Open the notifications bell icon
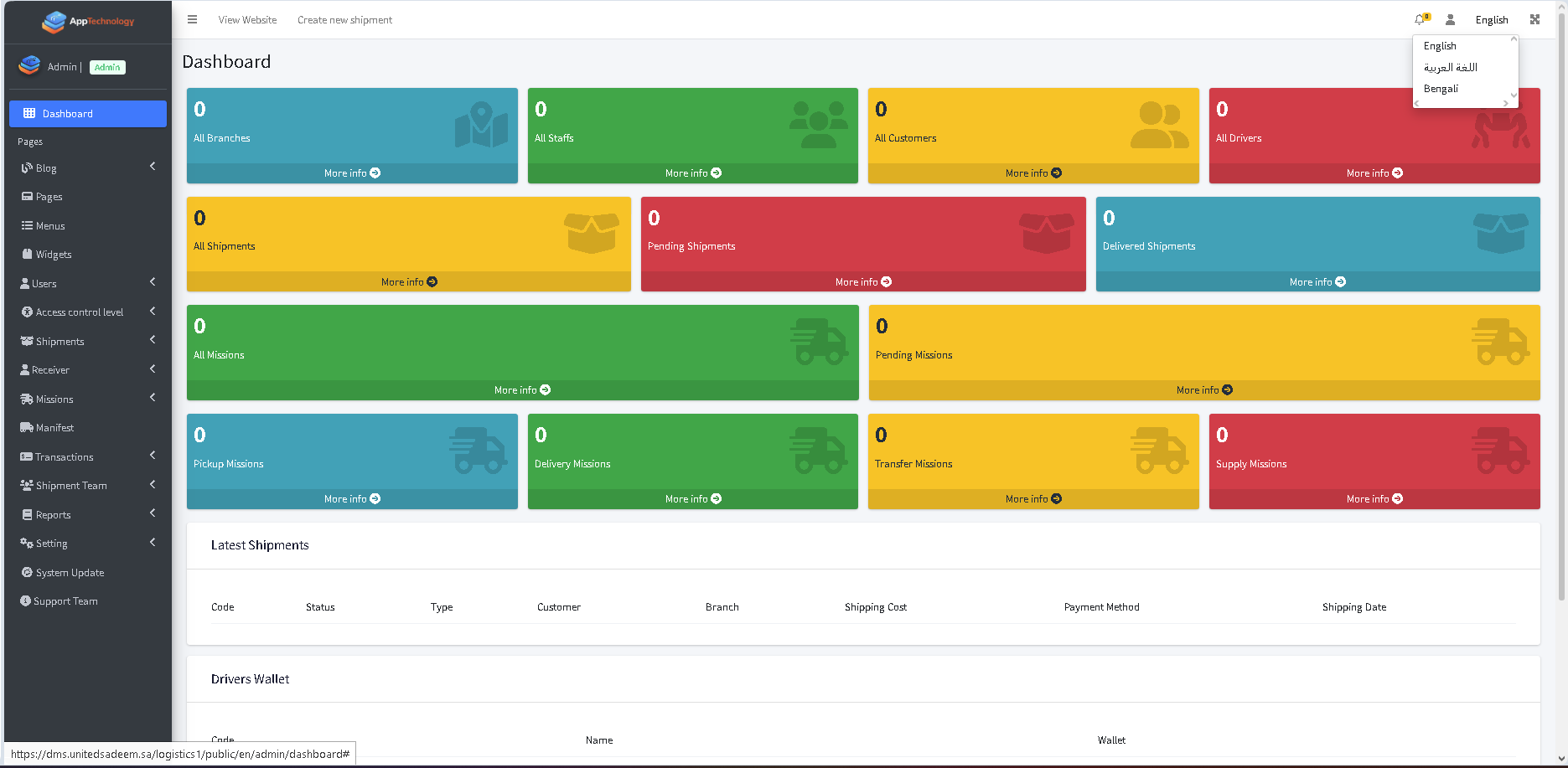1568x768 pixels. (x=1421, y=19)
